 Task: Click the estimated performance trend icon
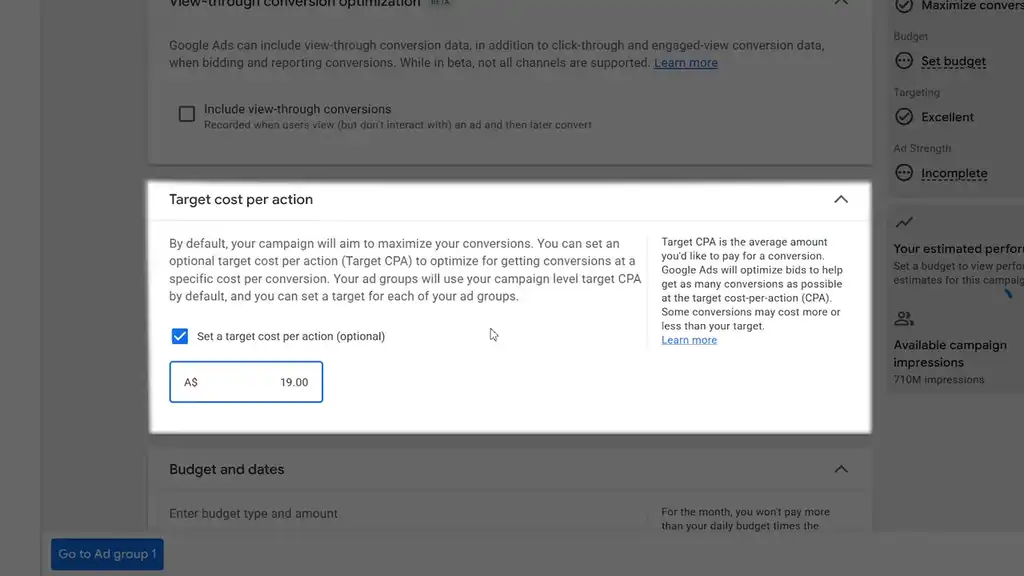904,222
